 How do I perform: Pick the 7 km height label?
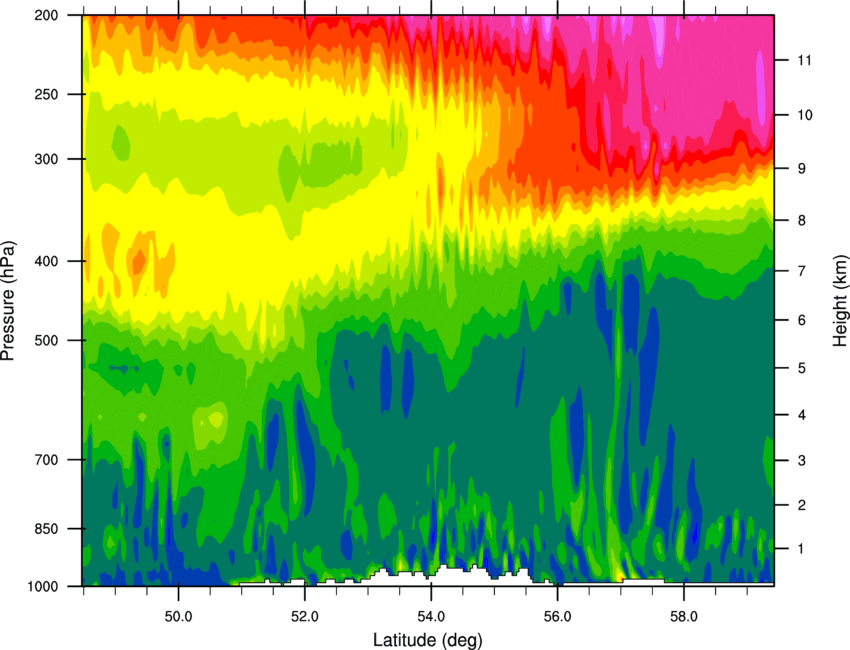point(802,271)
